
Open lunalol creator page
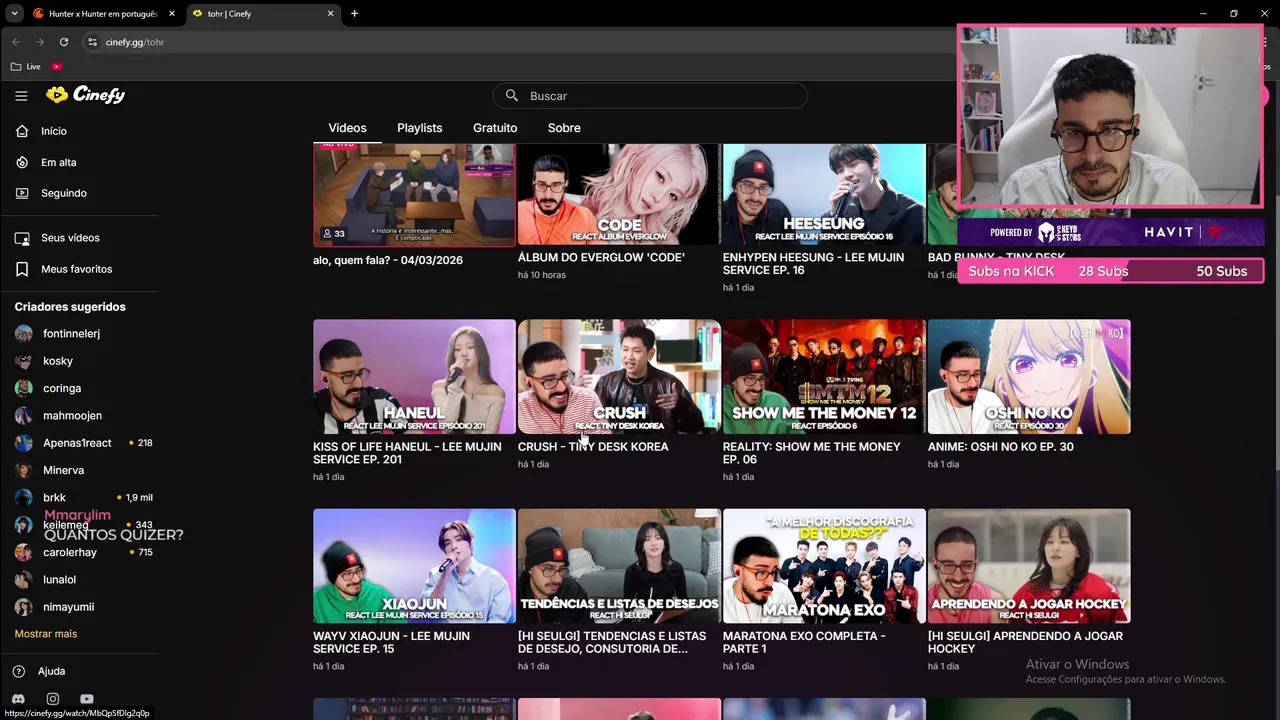[59, 580]
